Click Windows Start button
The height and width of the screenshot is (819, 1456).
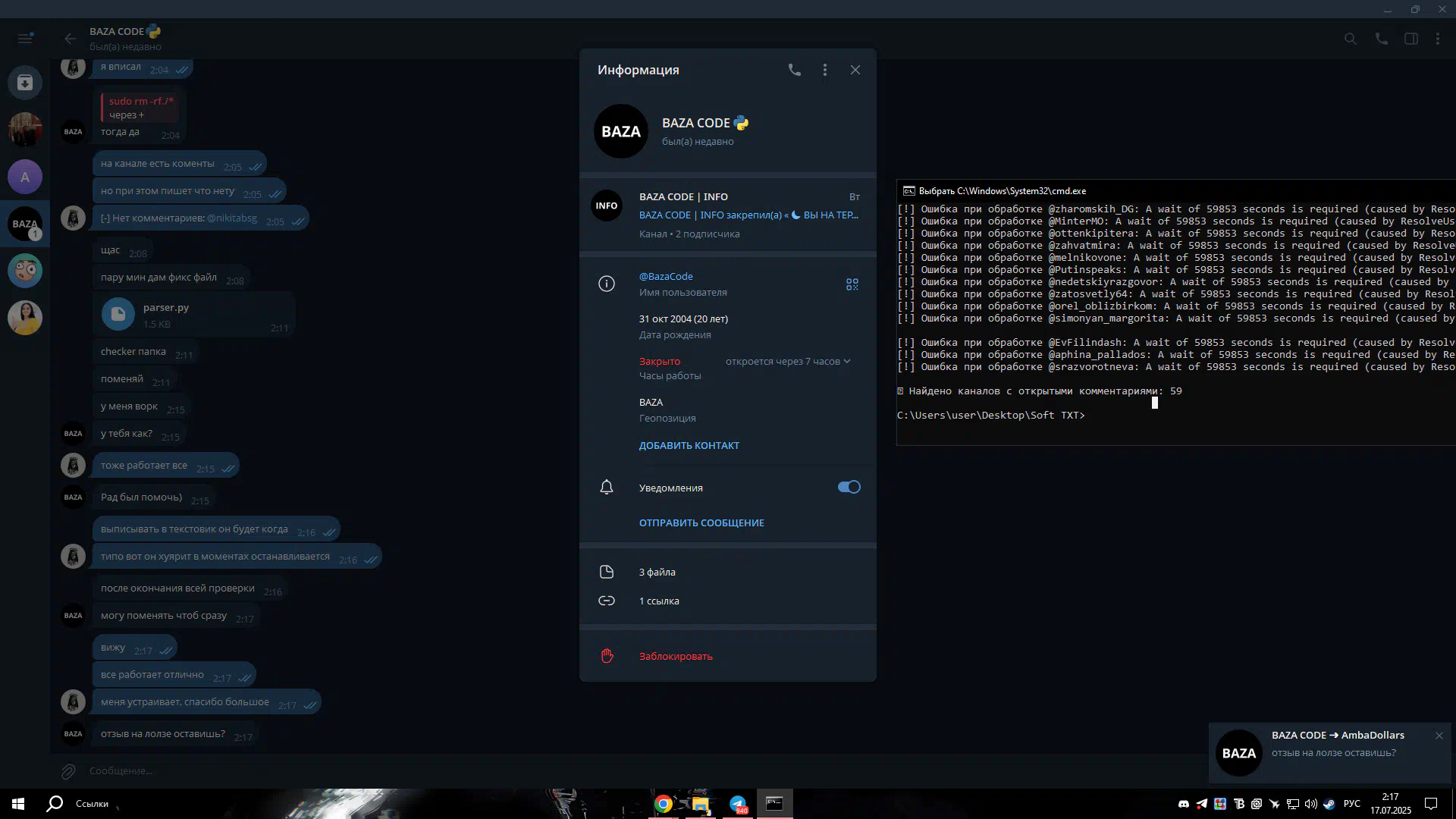pos(18,804)
